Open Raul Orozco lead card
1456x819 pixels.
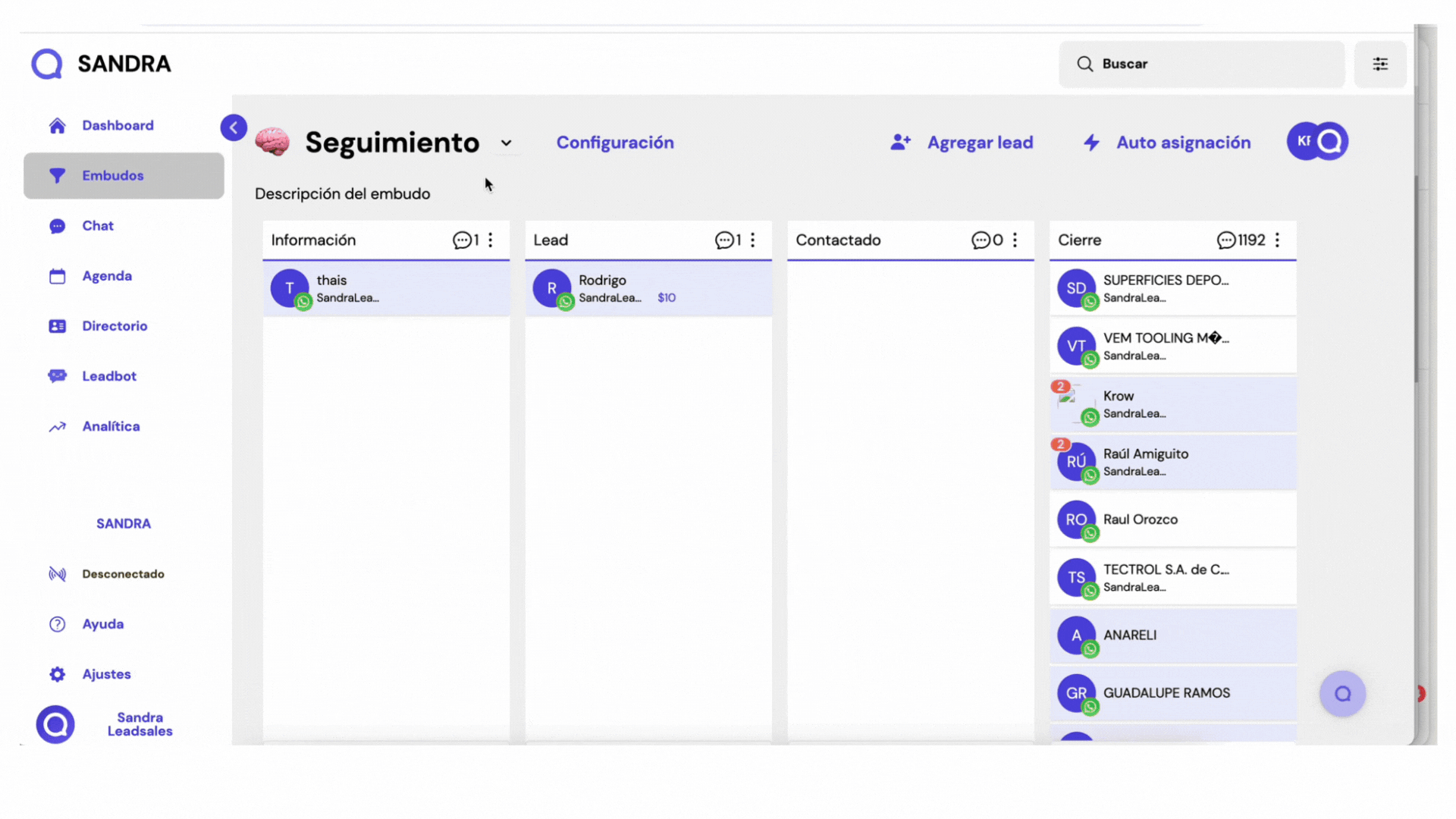[1173, 520]
